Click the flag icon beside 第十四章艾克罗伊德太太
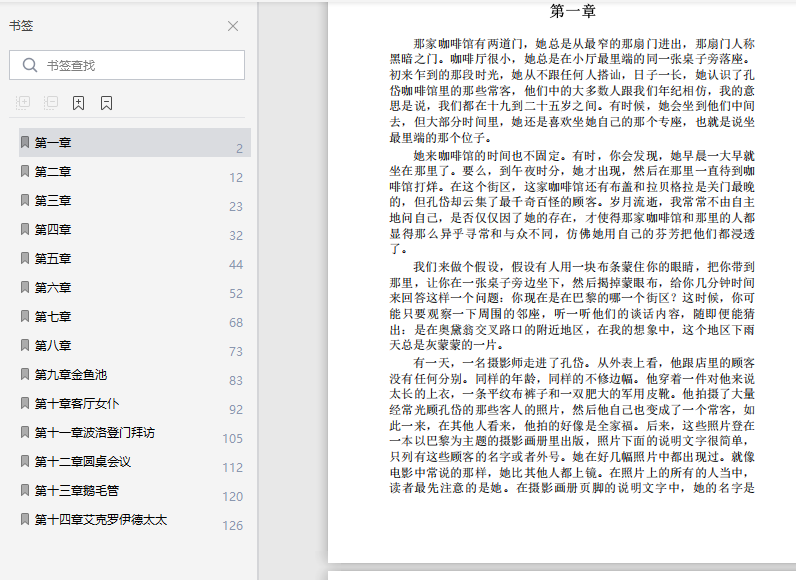This screenshot has height=580, width=796. pyautogui.click(x=24, y=519)
